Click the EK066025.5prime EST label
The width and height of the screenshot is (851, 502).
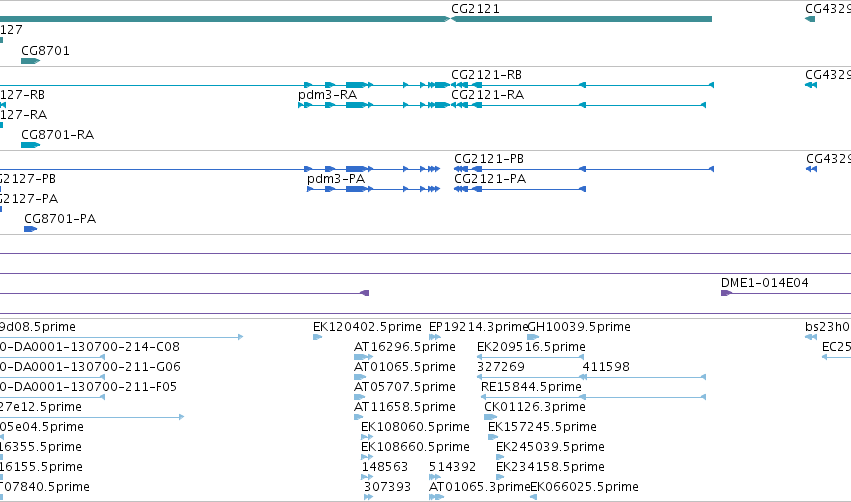(585, 487)
